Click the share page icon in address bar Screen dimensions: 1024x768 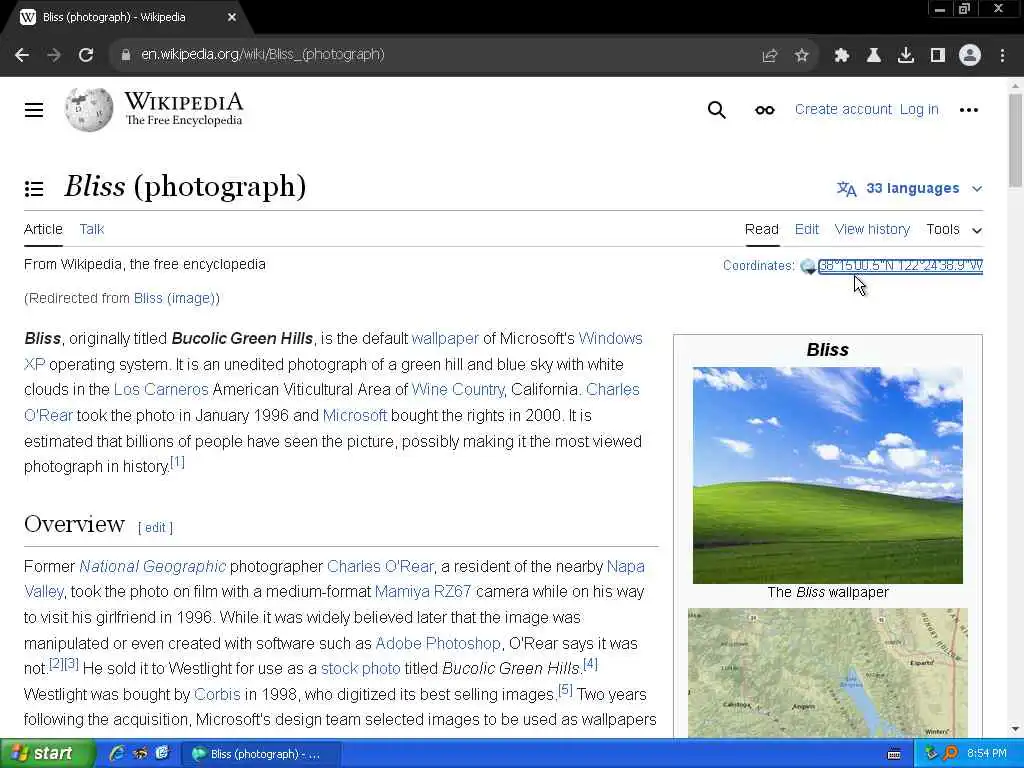[x=770, y=56]
